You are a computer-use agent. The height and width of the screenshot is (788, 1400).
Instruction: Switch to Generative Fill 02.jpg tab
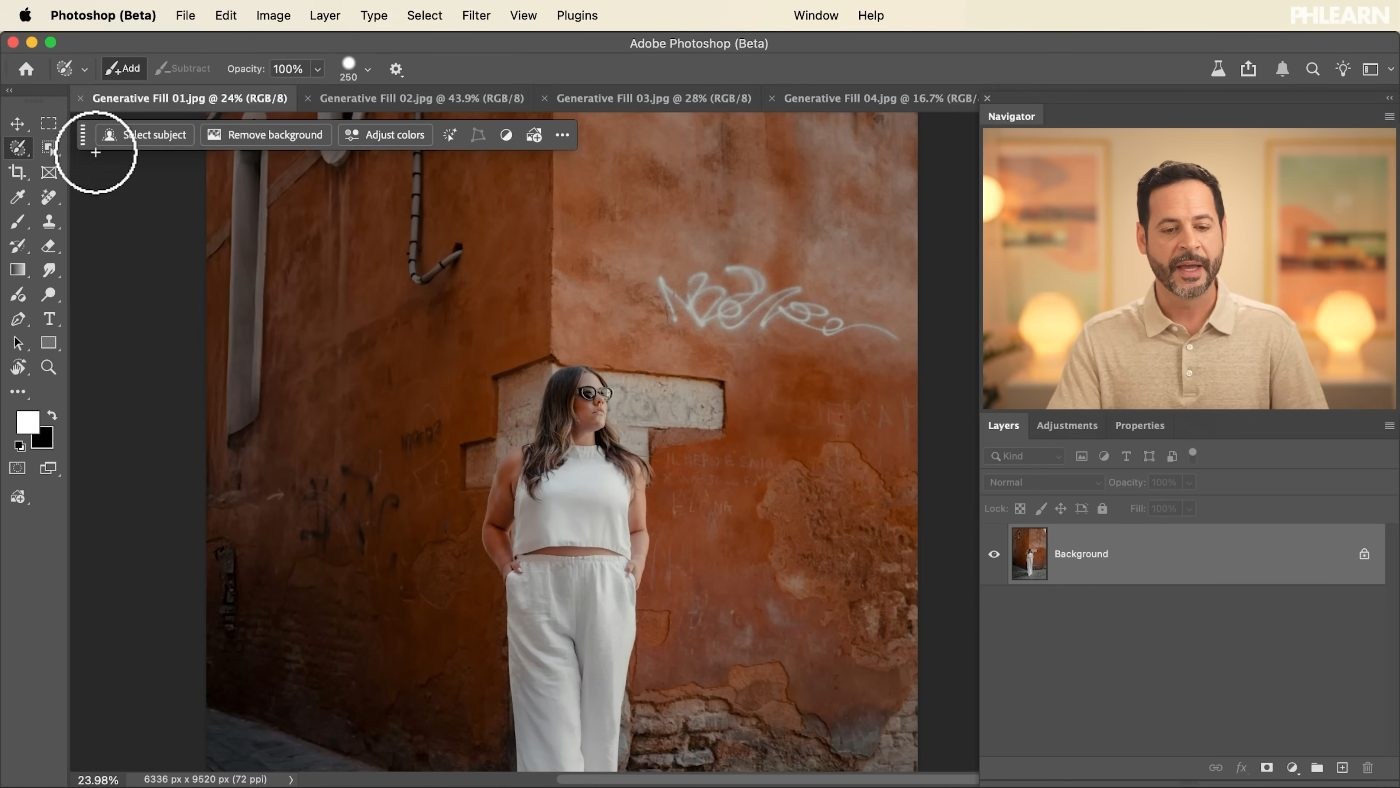coord(421,98)
